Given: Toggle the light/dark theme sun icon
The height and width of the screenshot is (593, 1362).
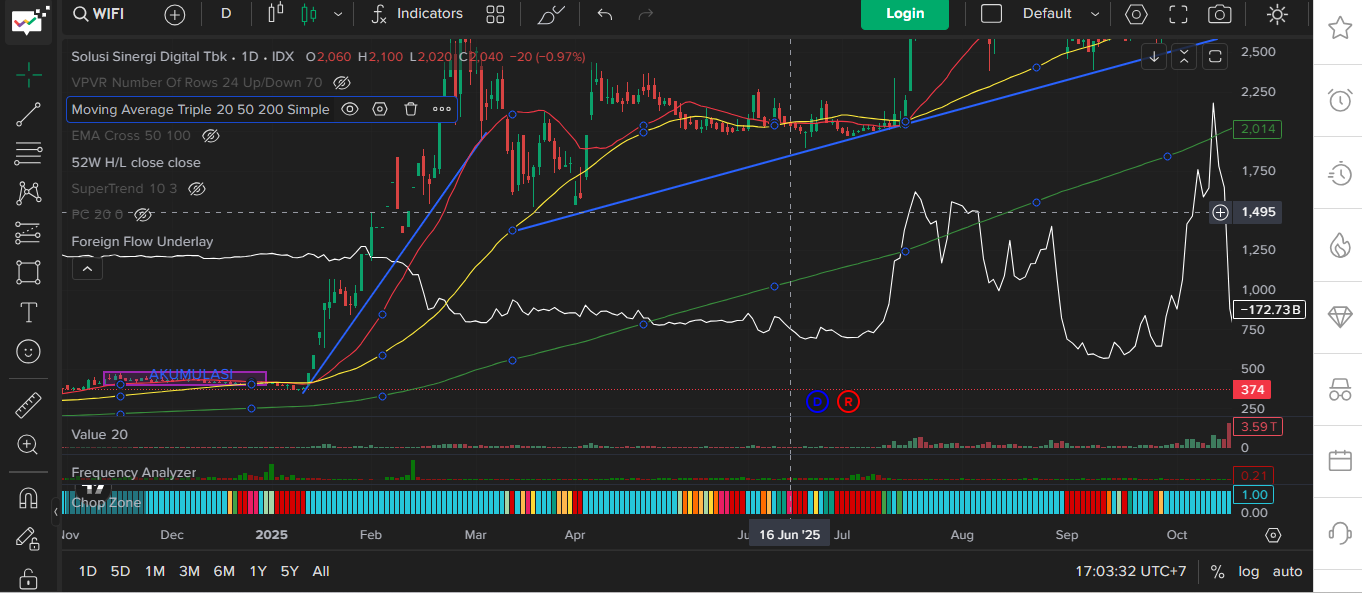Looking at the screenshot, I should 1277,14.
